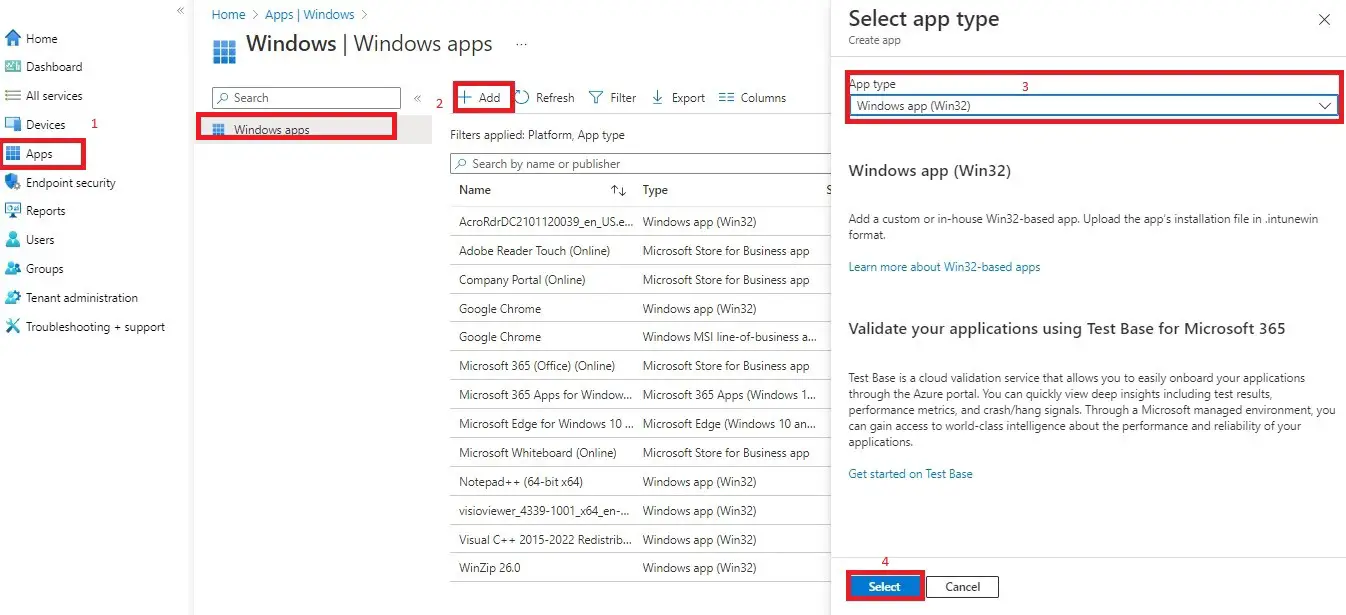Viewport: 1346px width, 615px height.
Task: Open the Devices section
Action: 45,124
